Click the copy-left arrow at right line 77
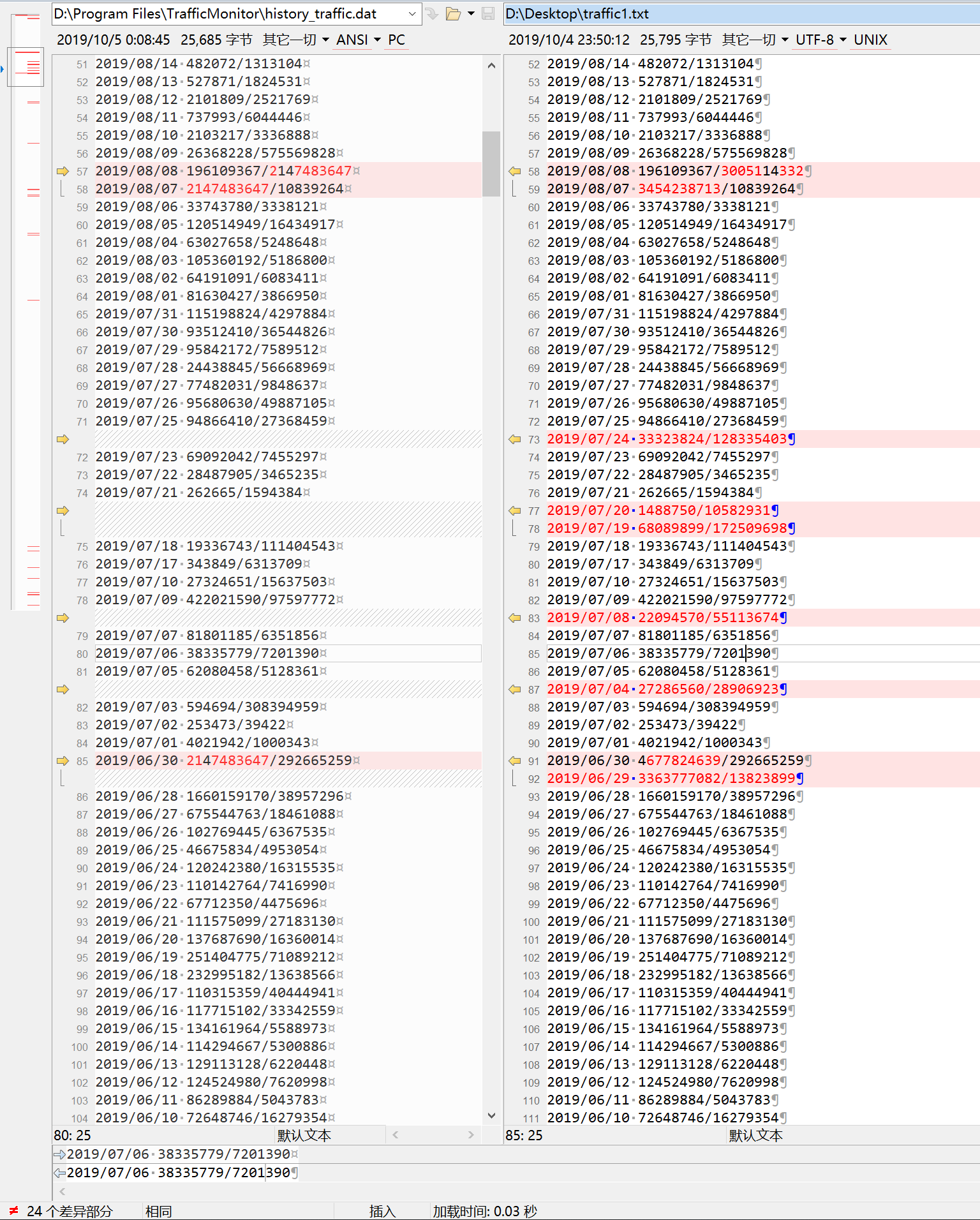This screenshot has height=1220, width=980. coord(515,510)
